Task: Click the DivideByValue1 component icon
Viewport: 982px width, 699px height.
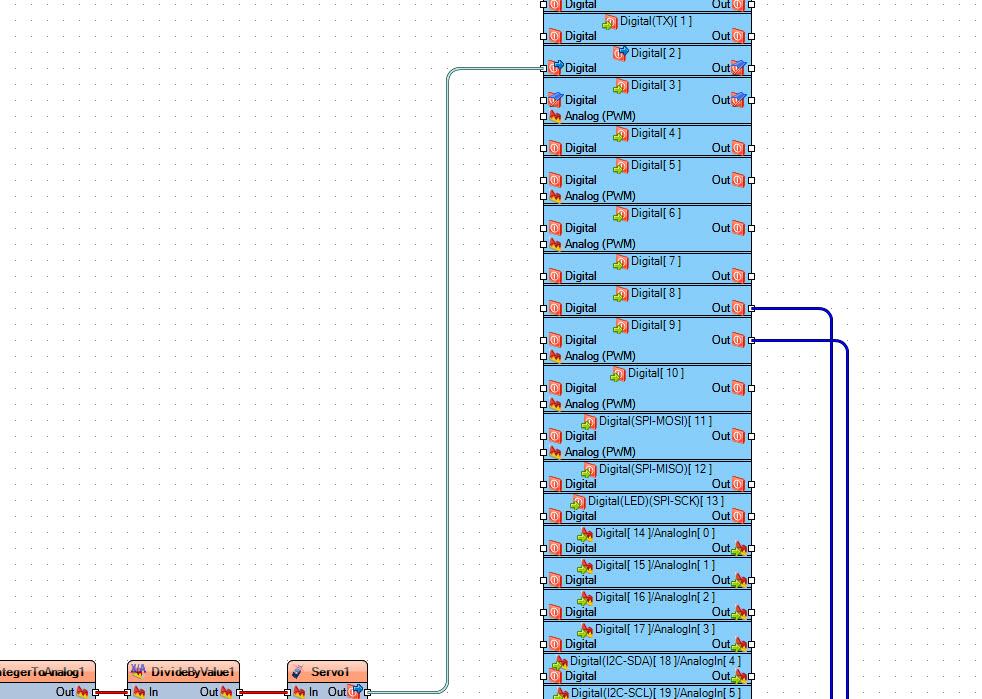Action: click(138, 671)
